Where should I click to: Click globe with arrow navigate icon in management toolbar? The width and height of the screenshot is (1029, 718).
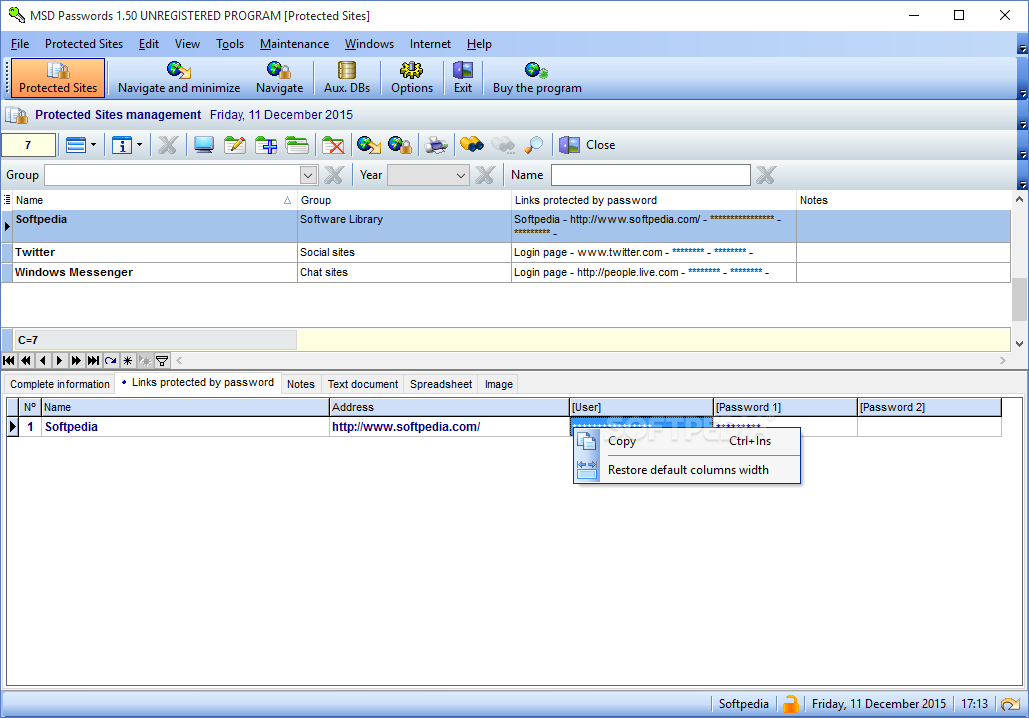click(369, 145)
